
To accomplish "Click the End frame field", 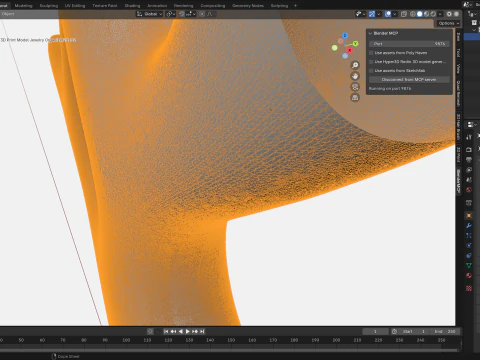I will (445, 331).
